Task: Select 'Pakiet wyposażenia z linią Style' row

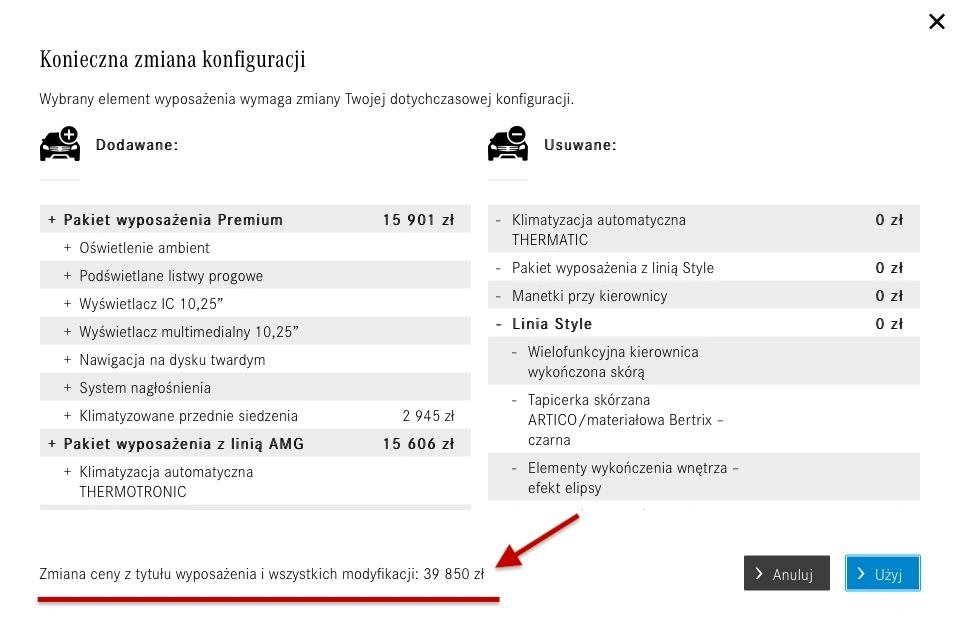Action: click(x=704, y=267)
